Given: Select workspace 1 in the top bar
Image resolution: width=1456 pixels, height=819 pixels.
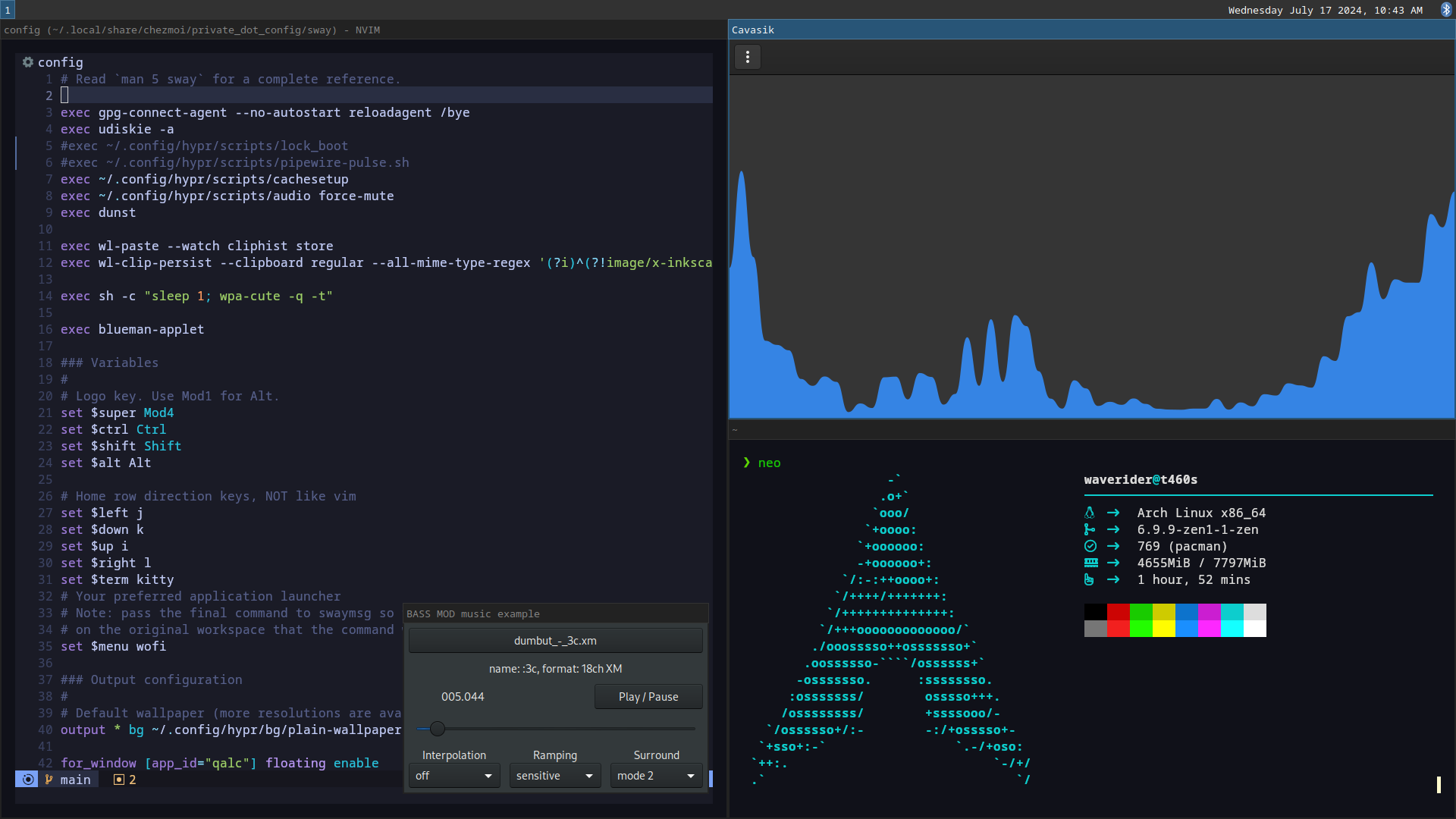Looking at the screenshot, I should pyautogui.click(x=8, y=10).
